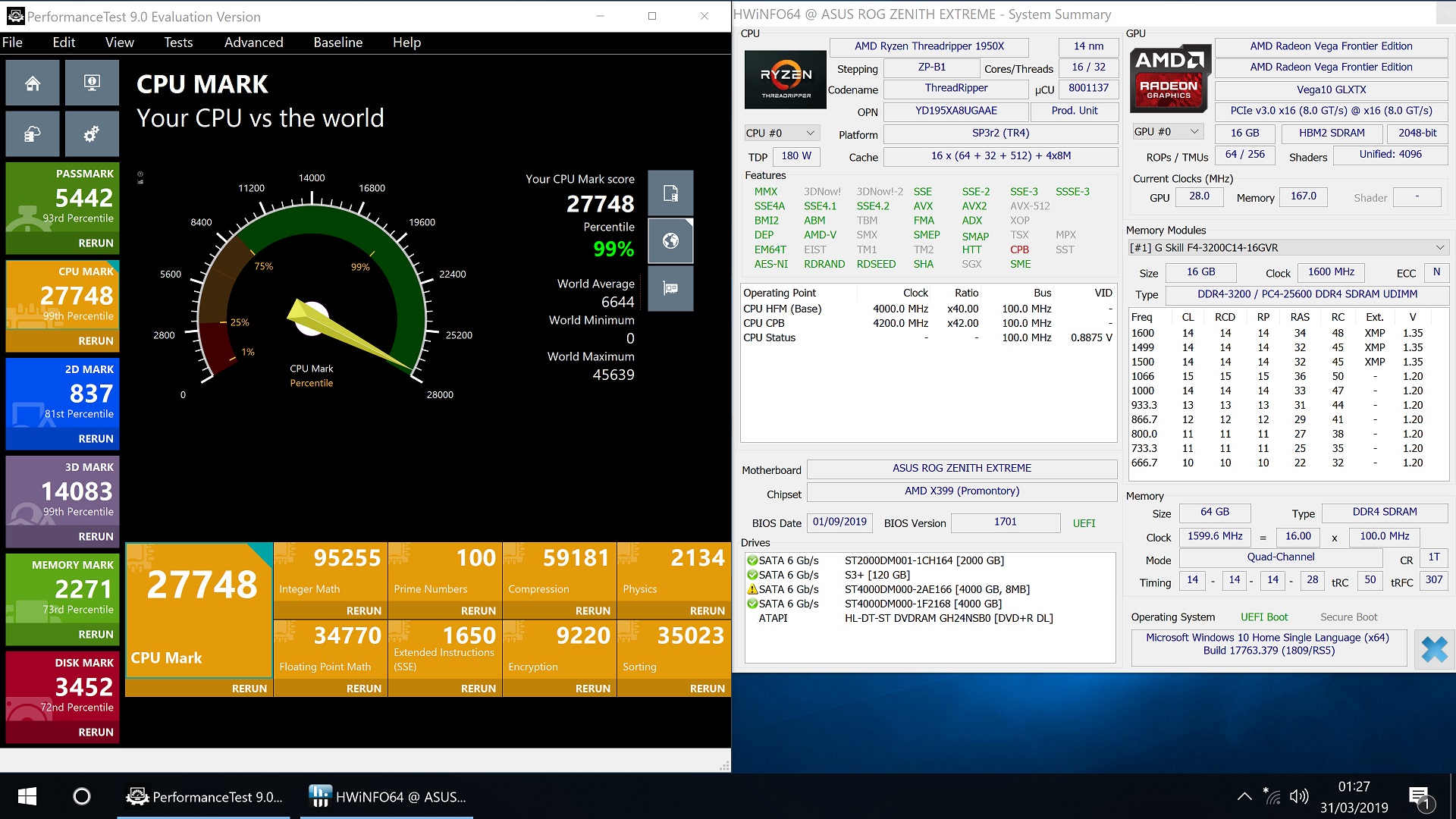Click the save results document icon
The image size is (1456, 819).
click(670, 193)
